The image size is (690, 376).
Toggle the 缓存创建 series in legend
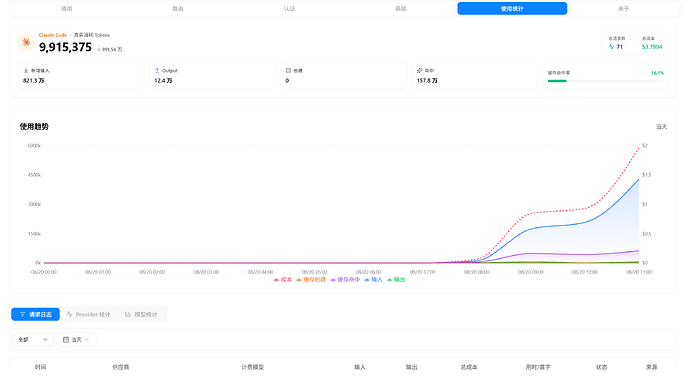tap(311, 280)
